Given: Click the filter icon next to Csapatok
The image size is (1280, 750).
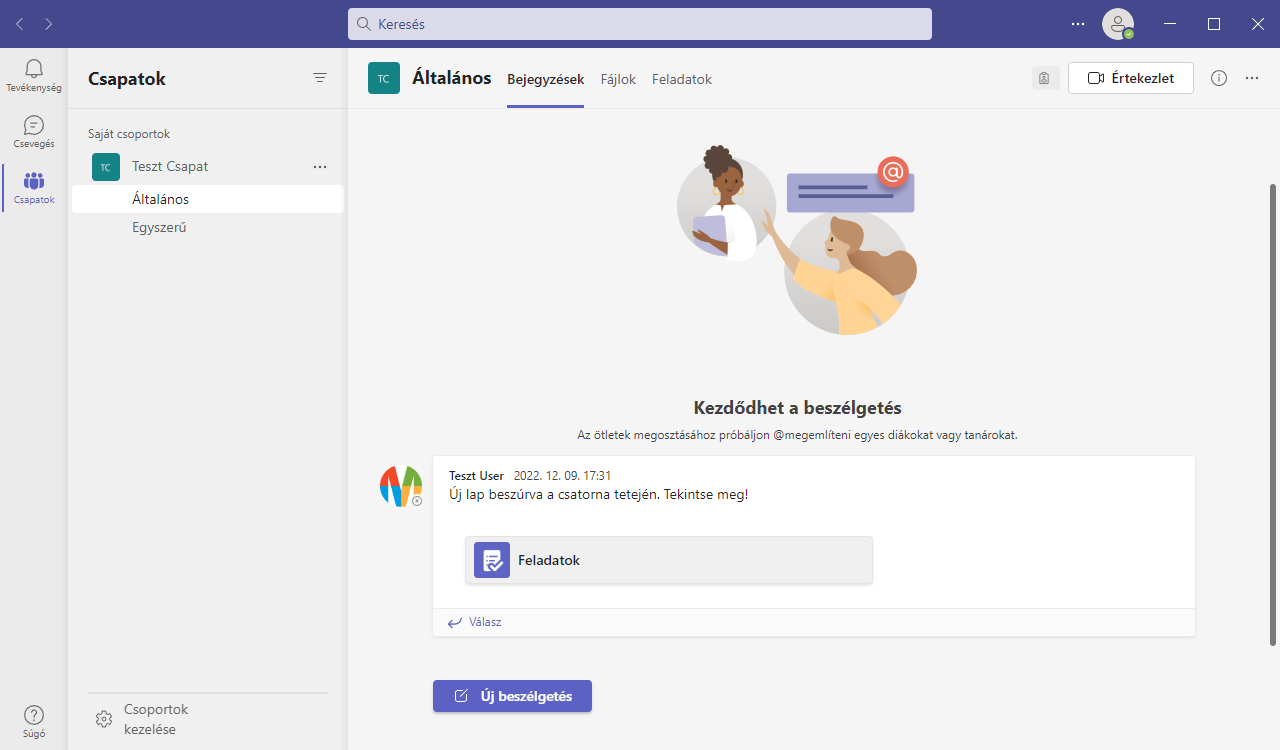Looking at the screenshot, I should [320, 78].
